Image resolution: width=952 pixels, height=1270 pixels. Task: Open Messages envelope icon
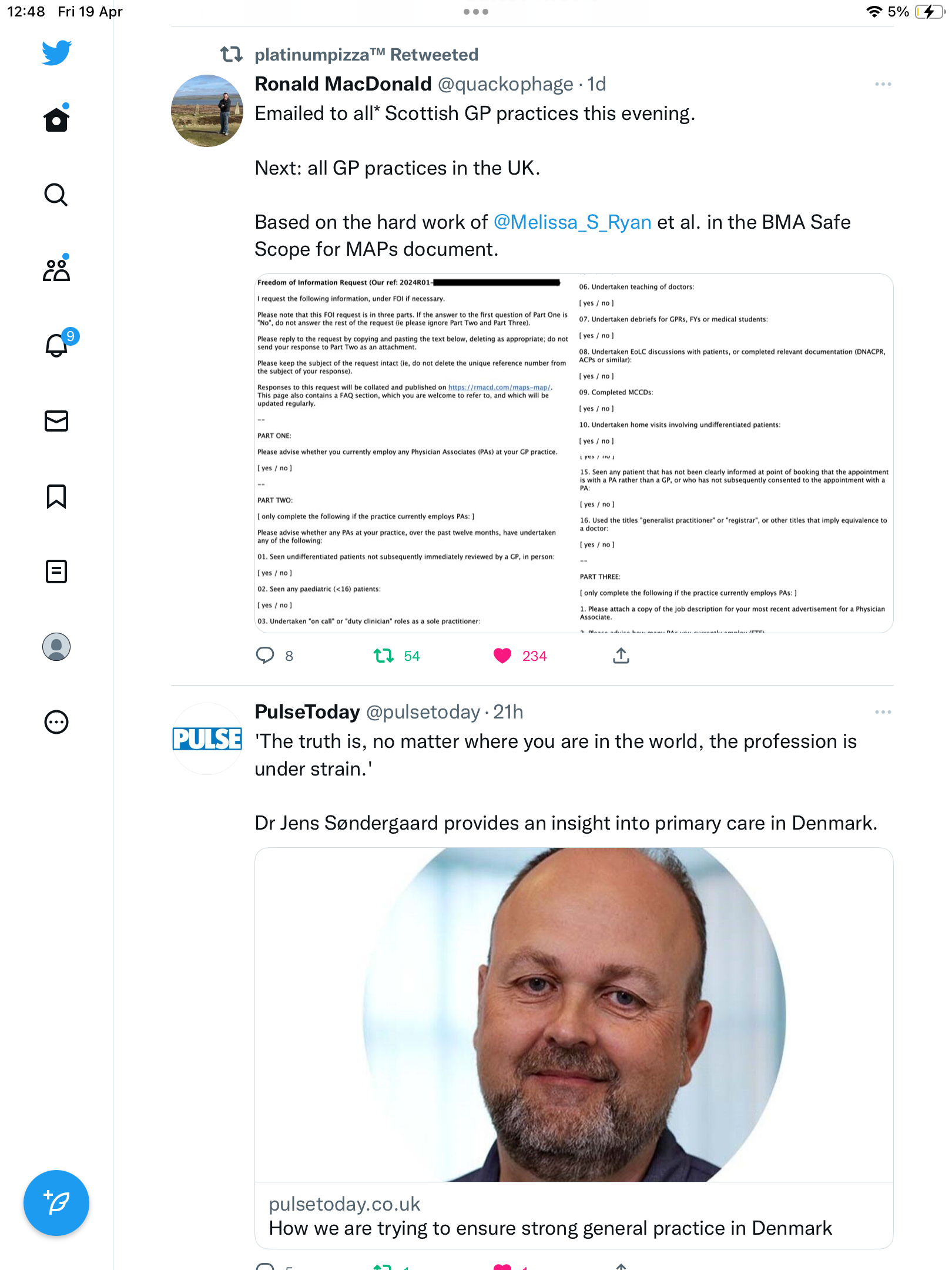pos(56,421)
